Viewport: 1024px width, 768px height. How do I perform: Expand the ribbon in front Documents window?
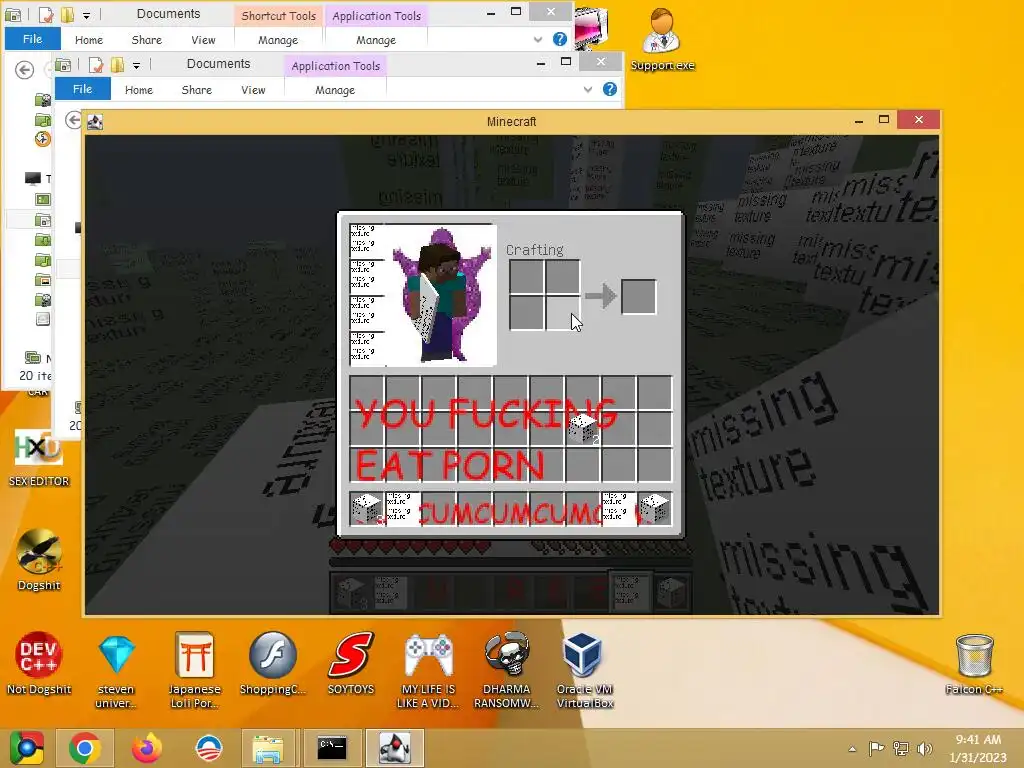(x=588, y=89)
